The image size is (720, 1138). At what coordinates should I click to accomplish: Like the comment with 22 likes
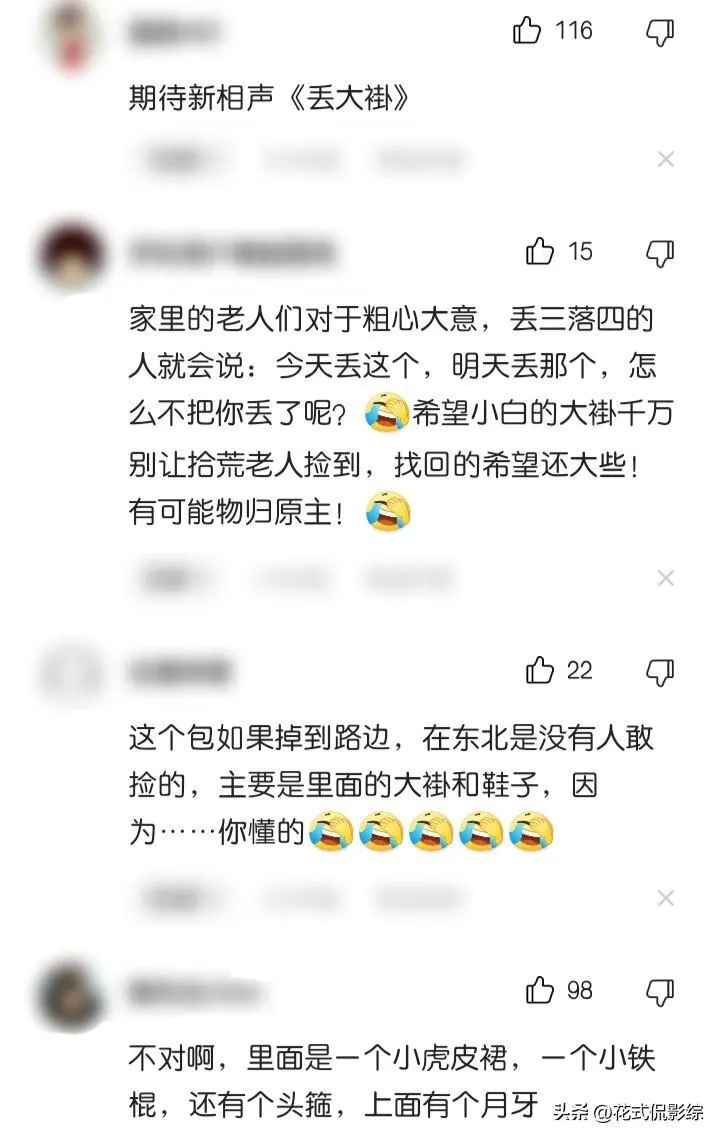[539, 671]
